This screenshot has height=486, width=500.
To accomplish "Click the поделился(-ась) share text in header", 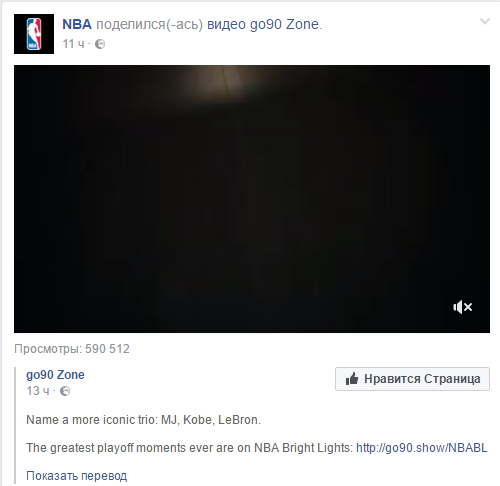I will [x=149, y=24].
